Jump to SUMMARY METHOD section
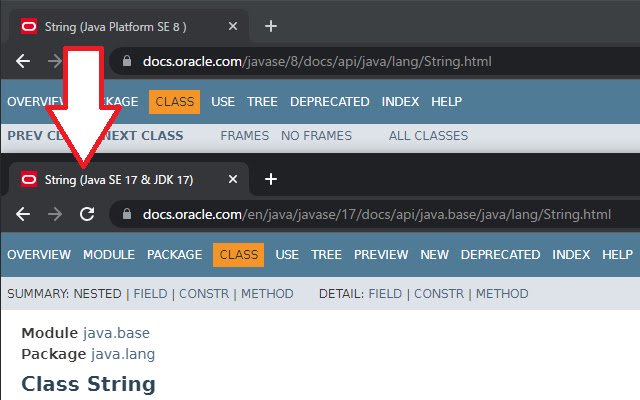The image size is (640, 400). pyautogui.click(x=267, y=294)
